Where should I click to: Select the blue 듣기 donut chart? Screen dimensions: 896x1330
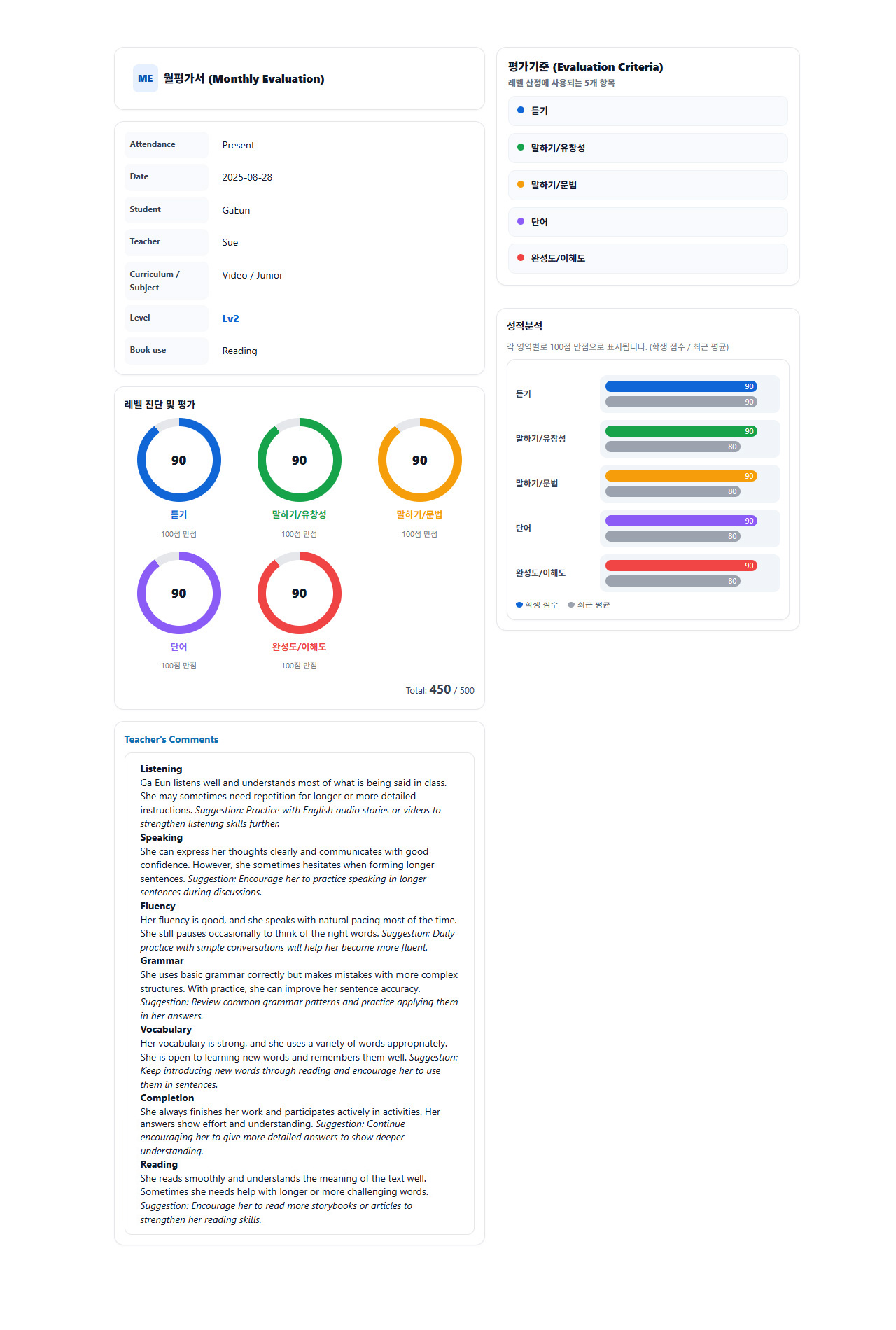pos(179,460)
